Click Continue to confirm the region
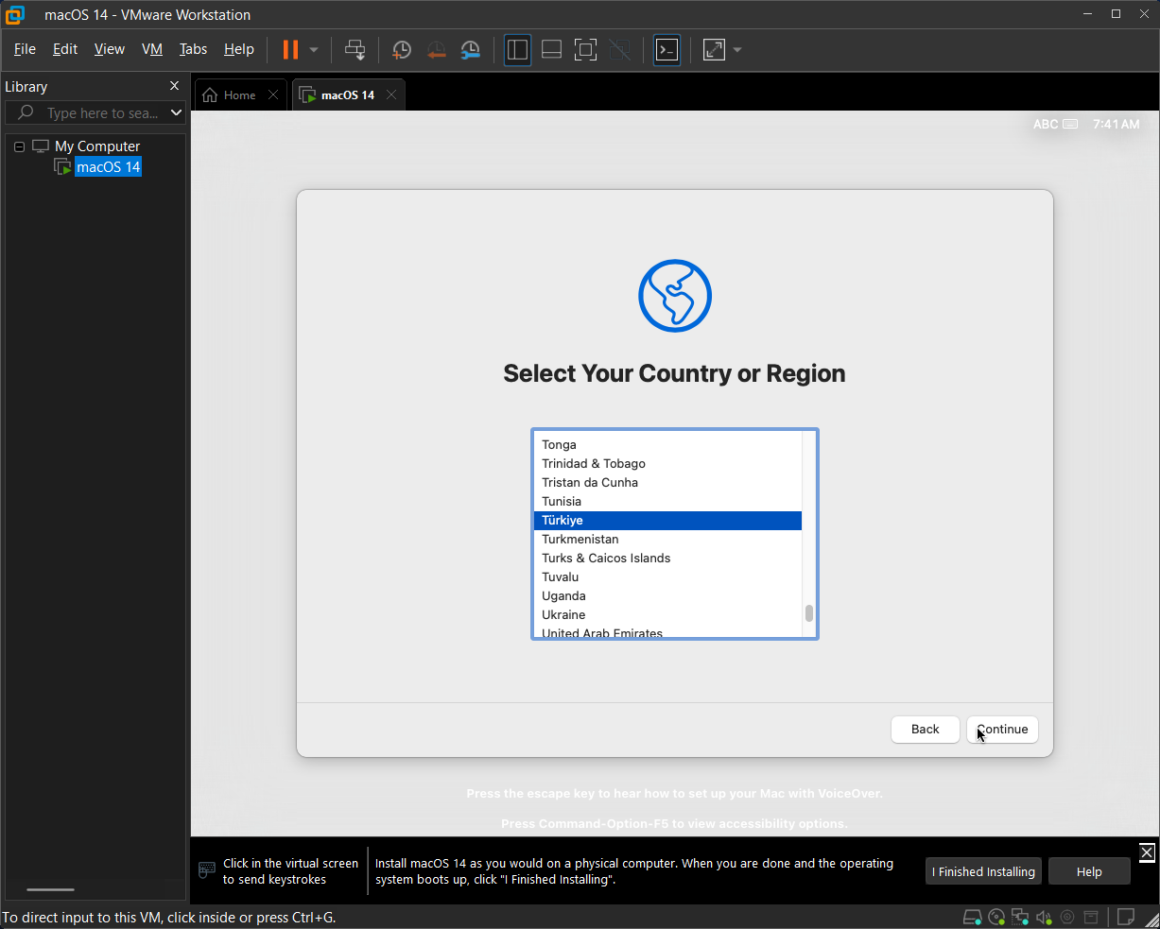 (x=1002, y=729)
